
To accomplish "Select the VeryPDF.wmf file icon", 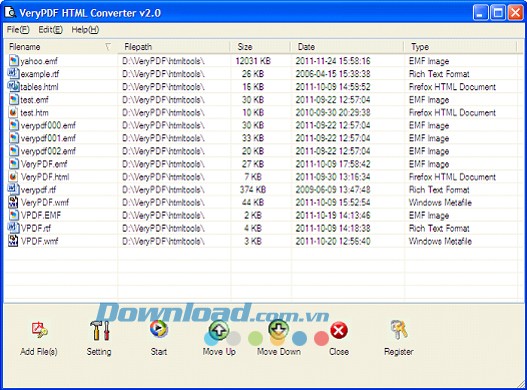I will (13, 202).
